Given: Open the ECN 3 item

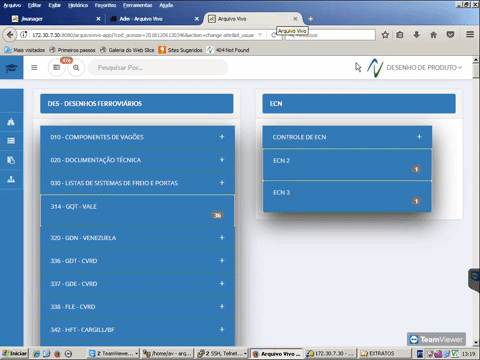Looking at the screenshot, I should (x=347, y=197).
